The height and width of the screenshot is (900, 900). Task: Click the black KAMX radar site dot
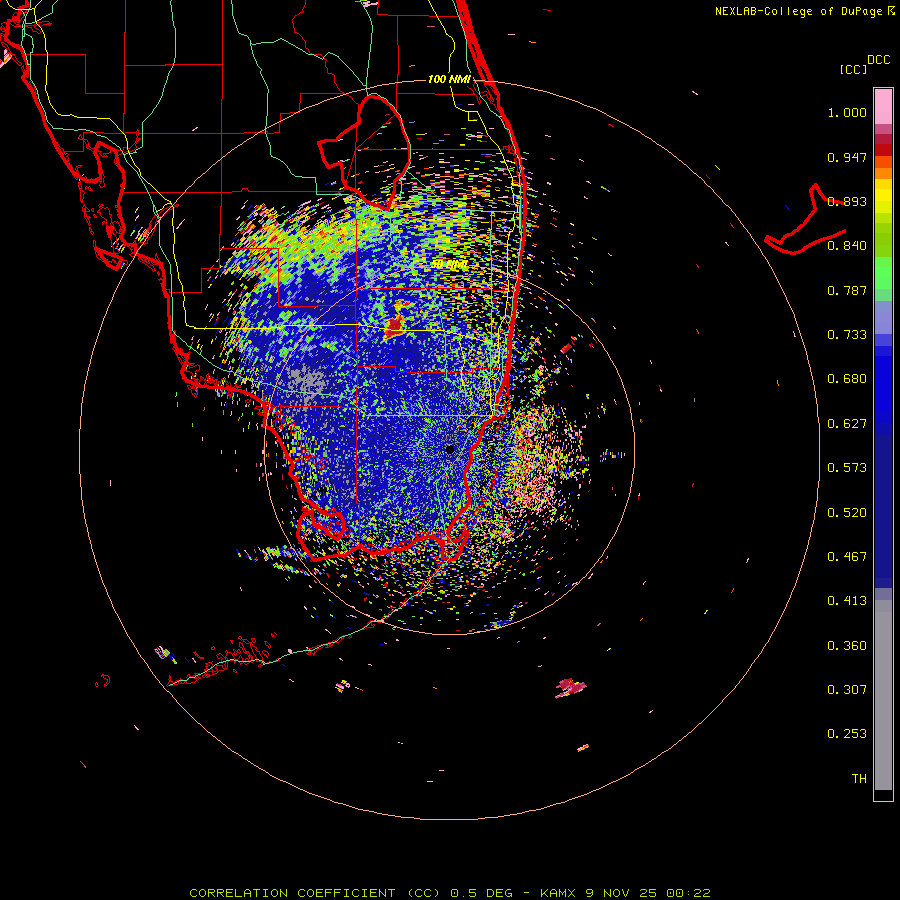pos(450,449)
